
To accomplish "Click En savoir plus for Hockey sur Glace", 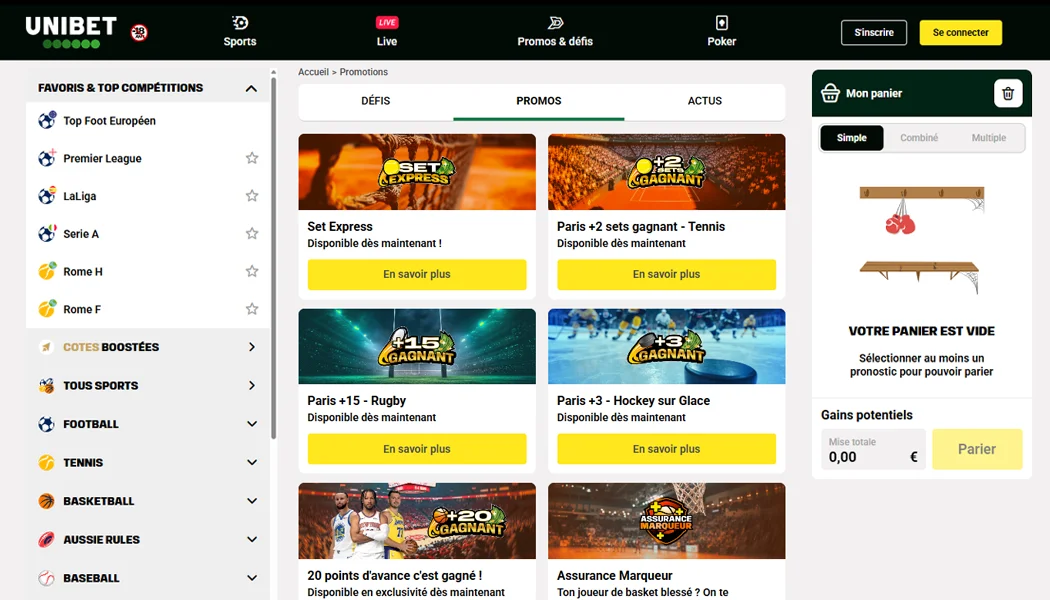I will tap(666, 449).
